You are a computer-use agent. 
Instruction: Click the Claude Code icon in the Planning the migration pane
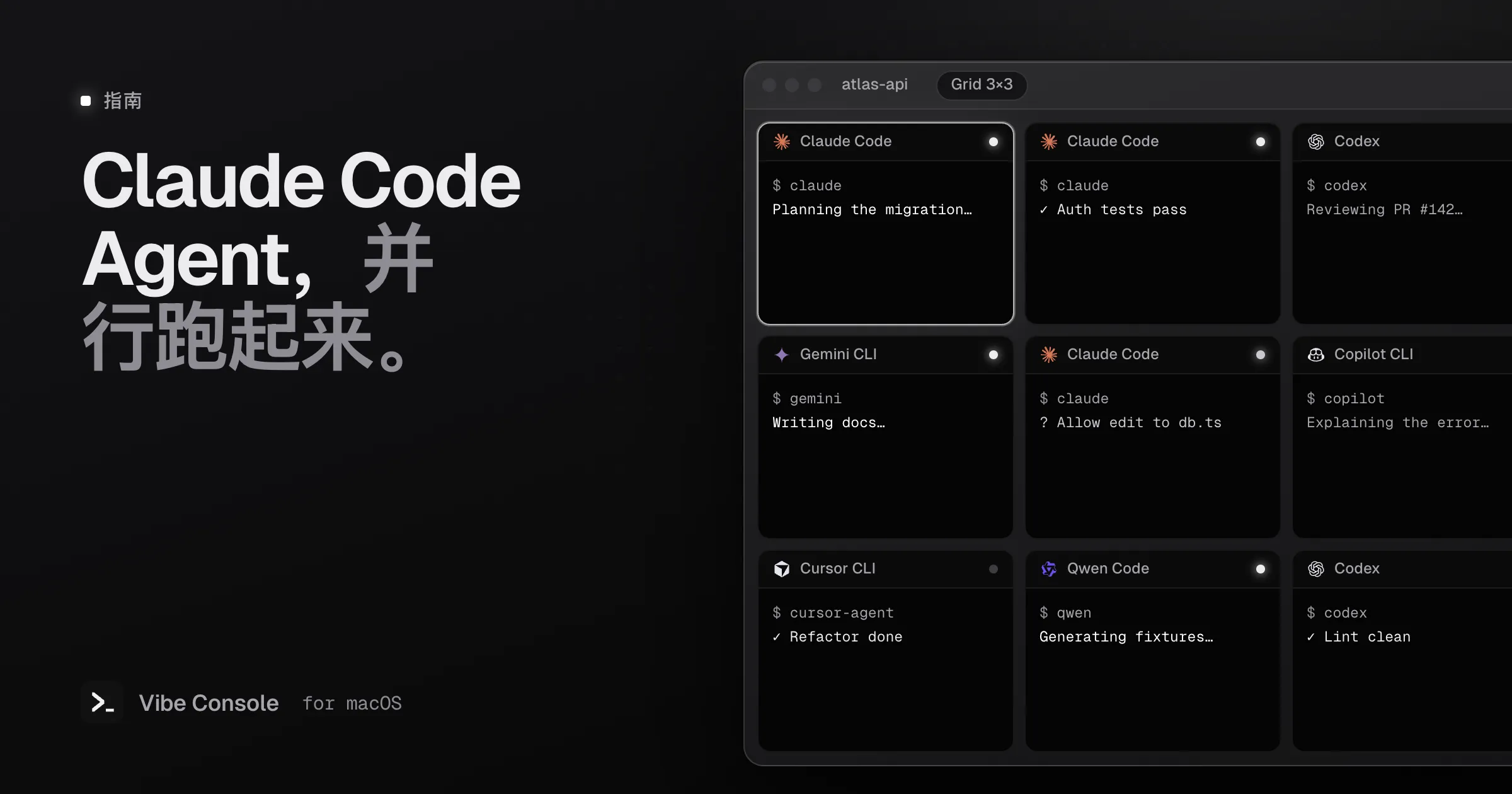[782, 142]
